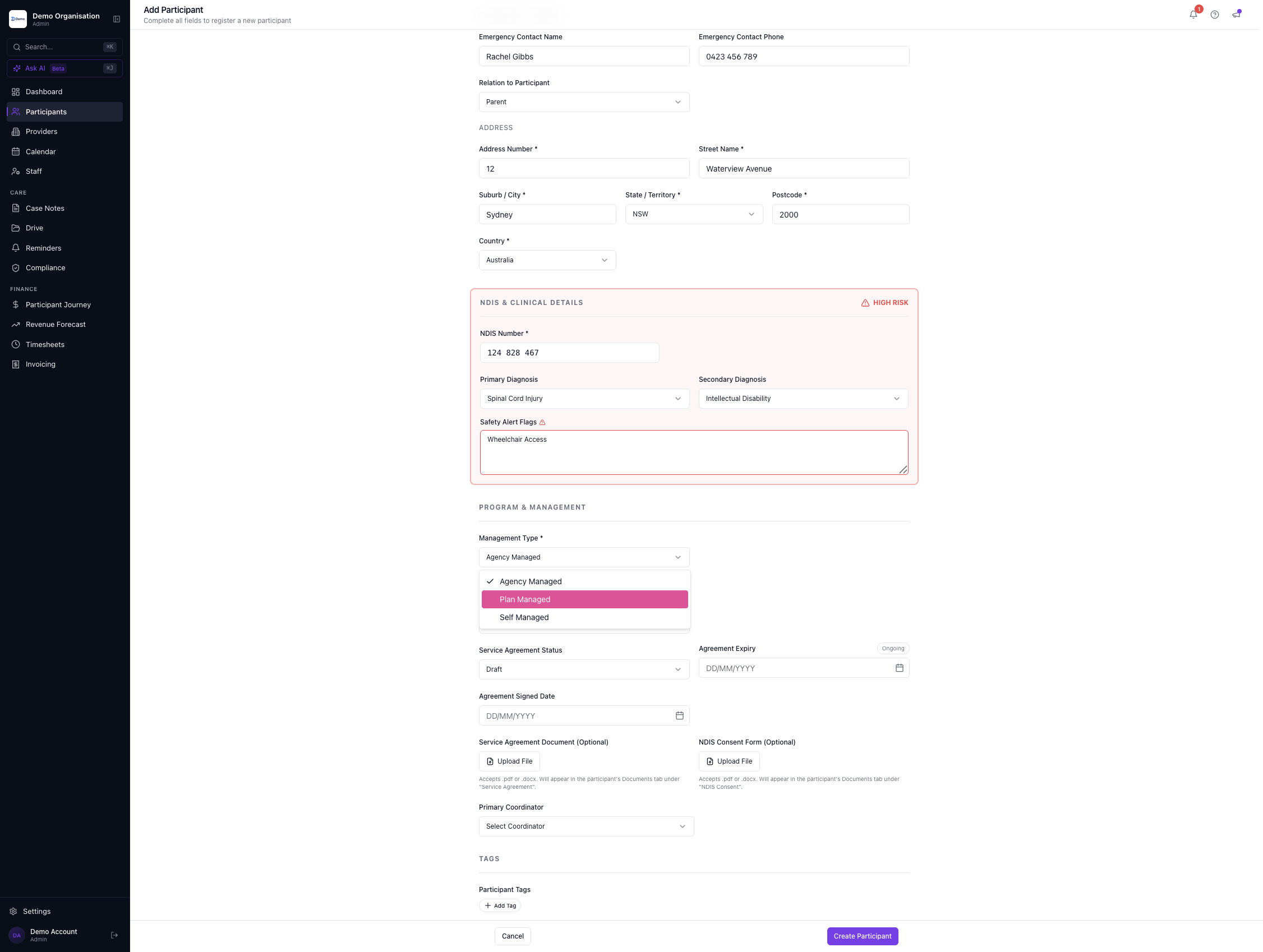
Task: Open Calendar in the sidebar
Action: coord(64,152)
